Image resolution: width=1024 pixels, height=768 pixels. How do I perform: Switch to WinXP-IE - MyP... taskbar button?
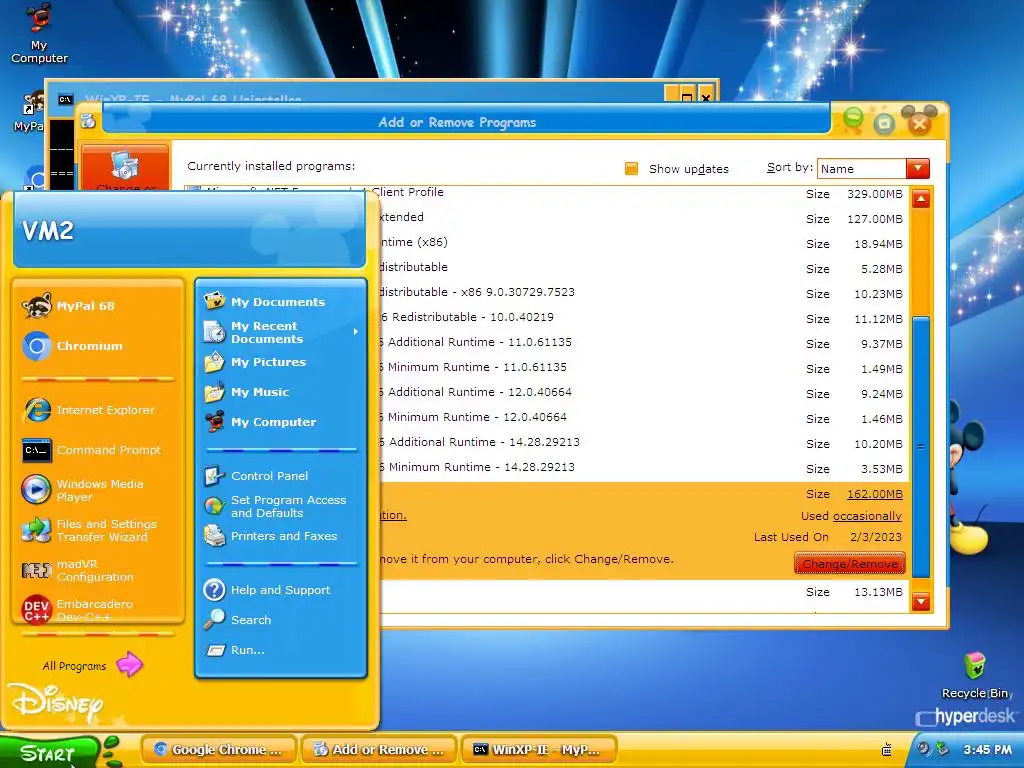(539, 750)
